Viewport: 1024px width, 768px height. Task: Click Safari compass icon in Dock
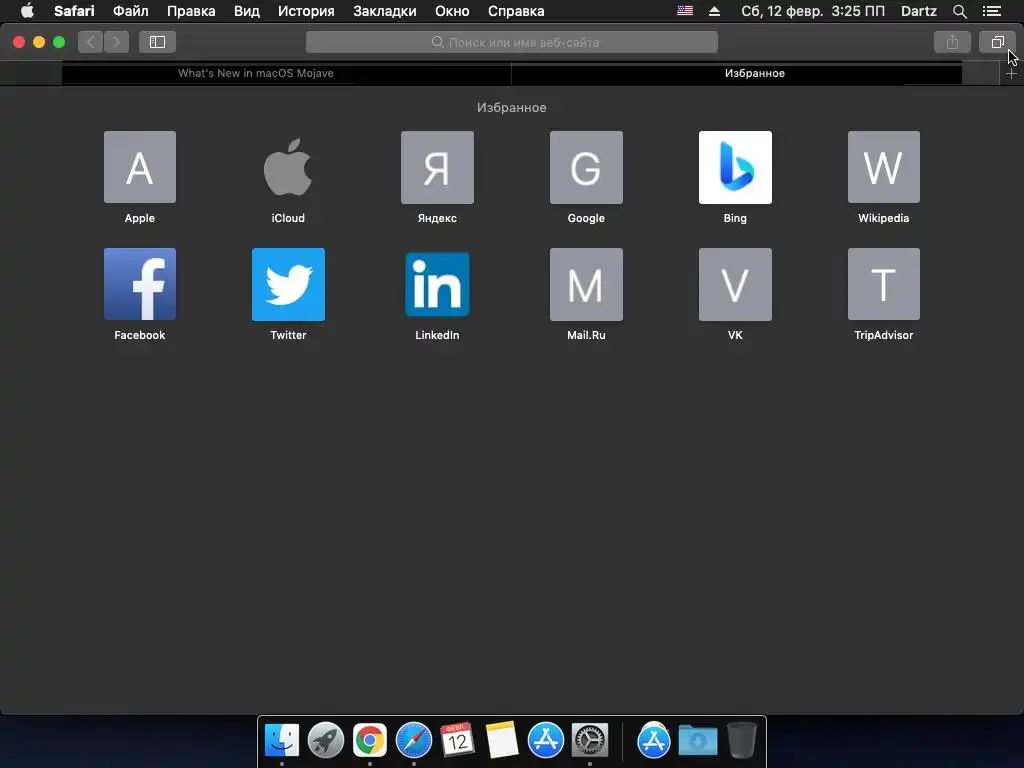(413, 741)
